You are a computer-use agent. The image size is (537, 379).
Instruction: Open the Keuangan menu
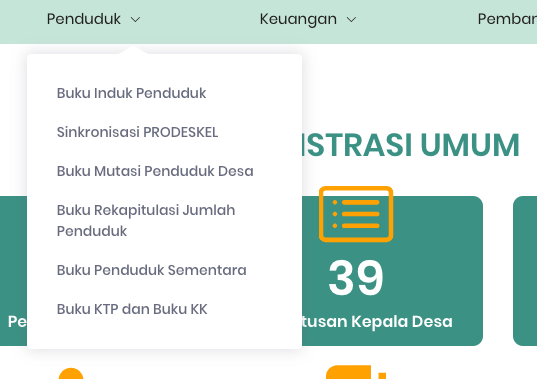[x=298, y=19]
